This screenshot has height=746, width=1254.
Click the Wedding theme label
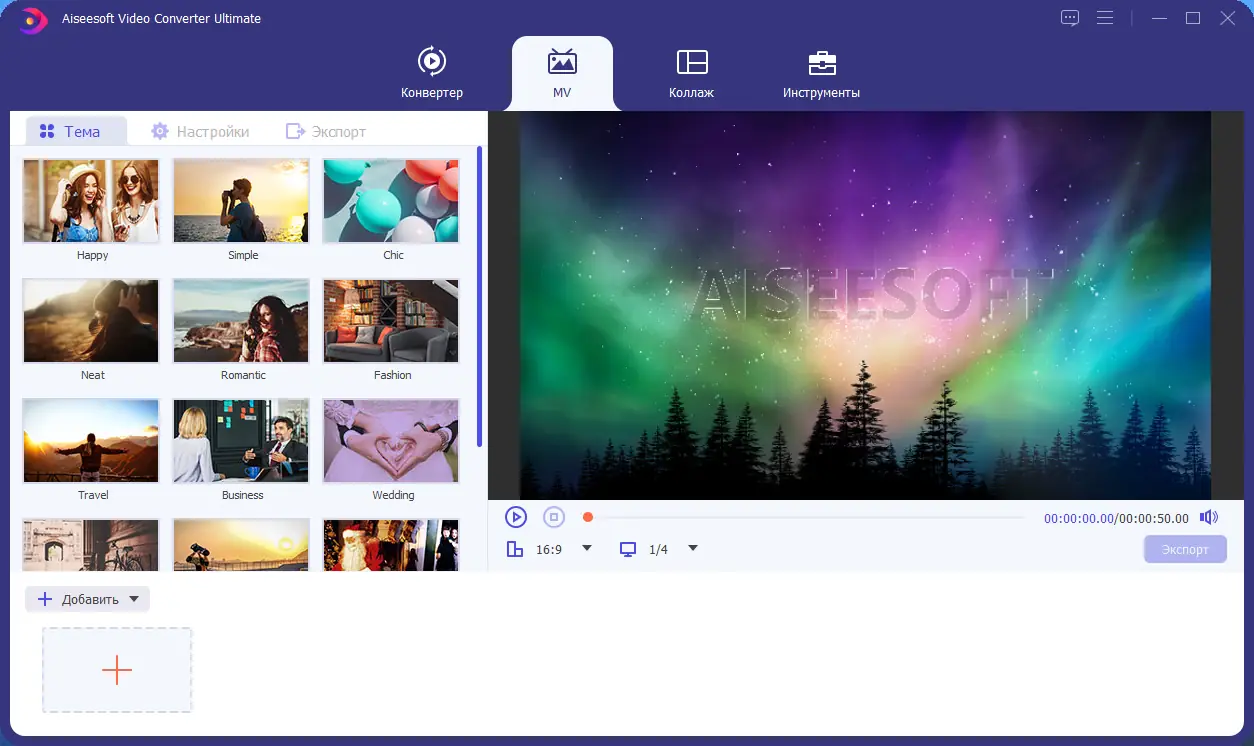point(393,495)
